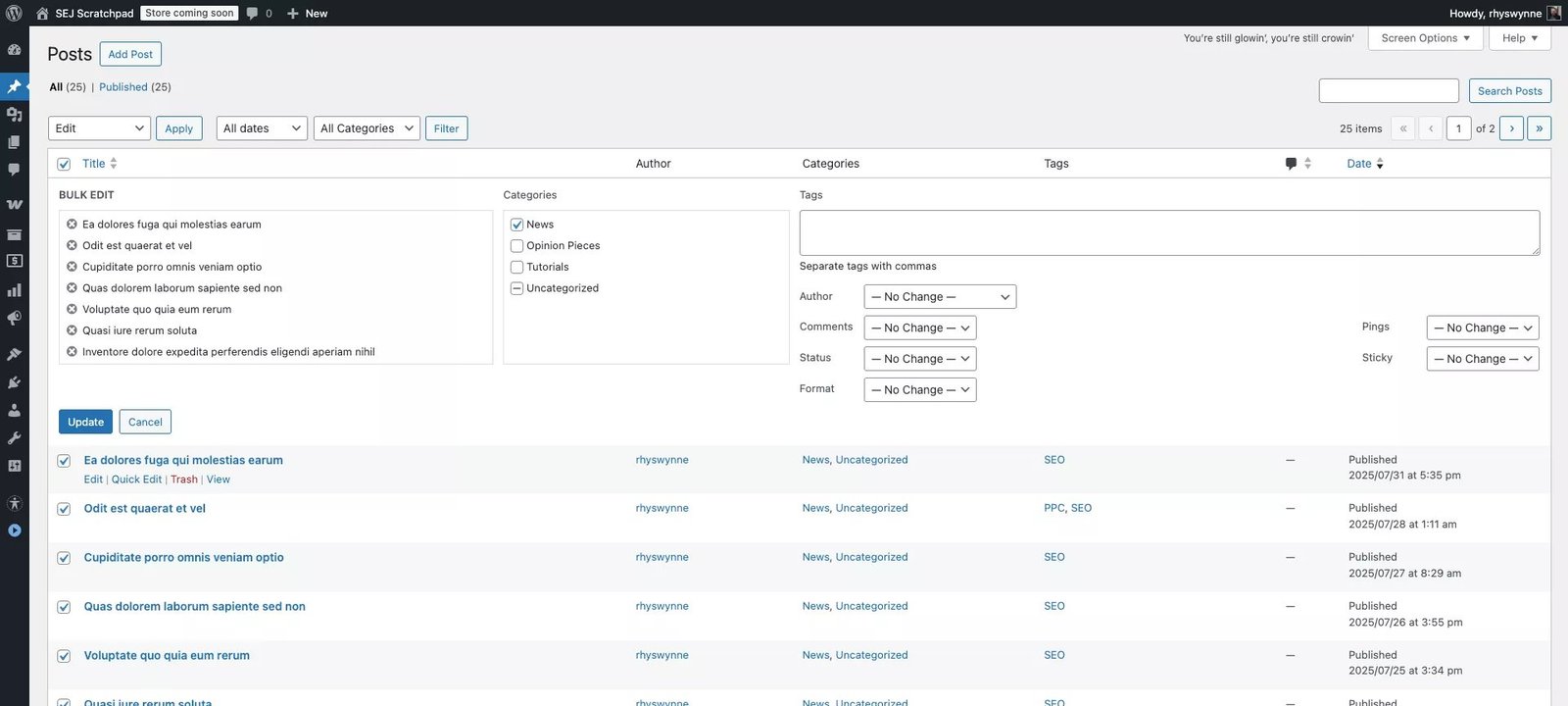The width and height of the screenshot is (1568, 706).
Task: Deselect post 'Odit est quaerat et vel' row
Action: (x=64, y=509)
